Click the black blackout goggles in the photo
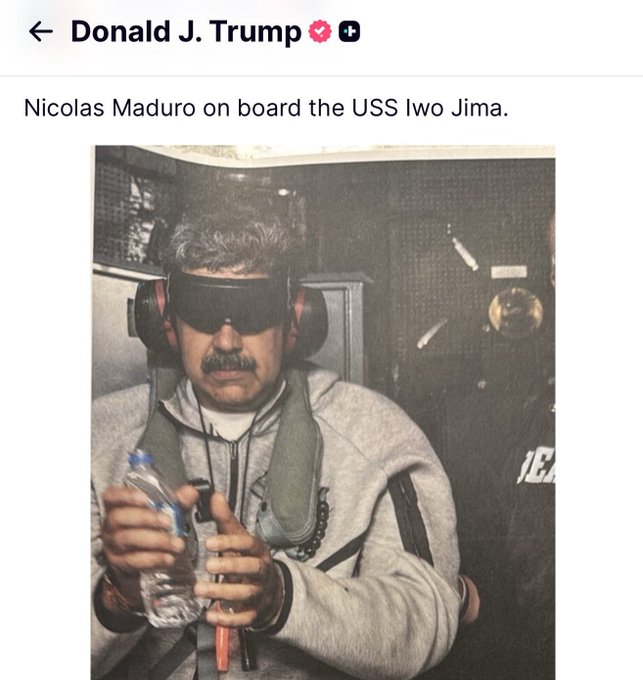This screenshot has height=680, width=643. pos(229,302)
